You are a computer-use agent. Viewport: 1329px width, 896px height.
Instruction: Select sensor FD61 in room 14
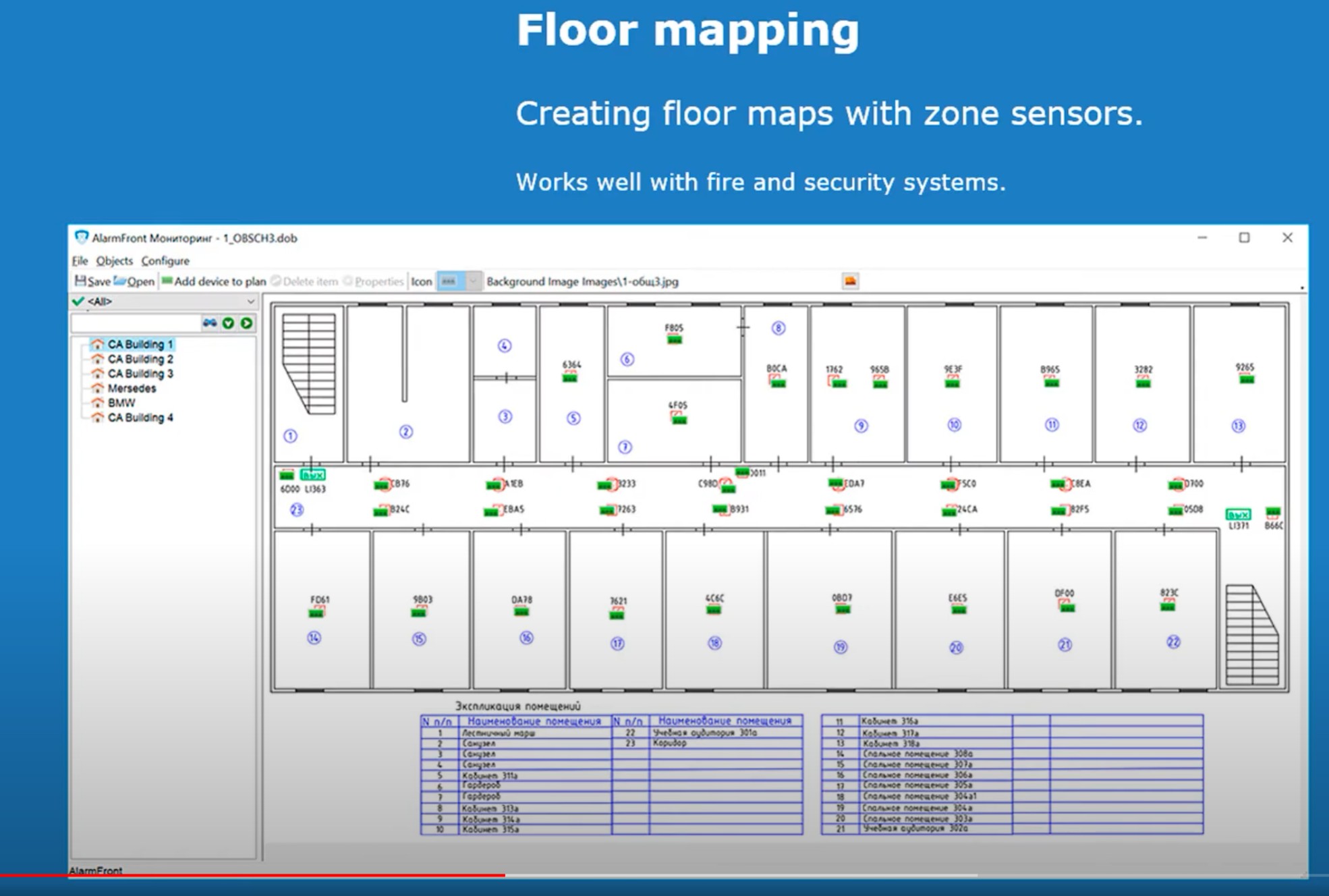pos(317,612)
